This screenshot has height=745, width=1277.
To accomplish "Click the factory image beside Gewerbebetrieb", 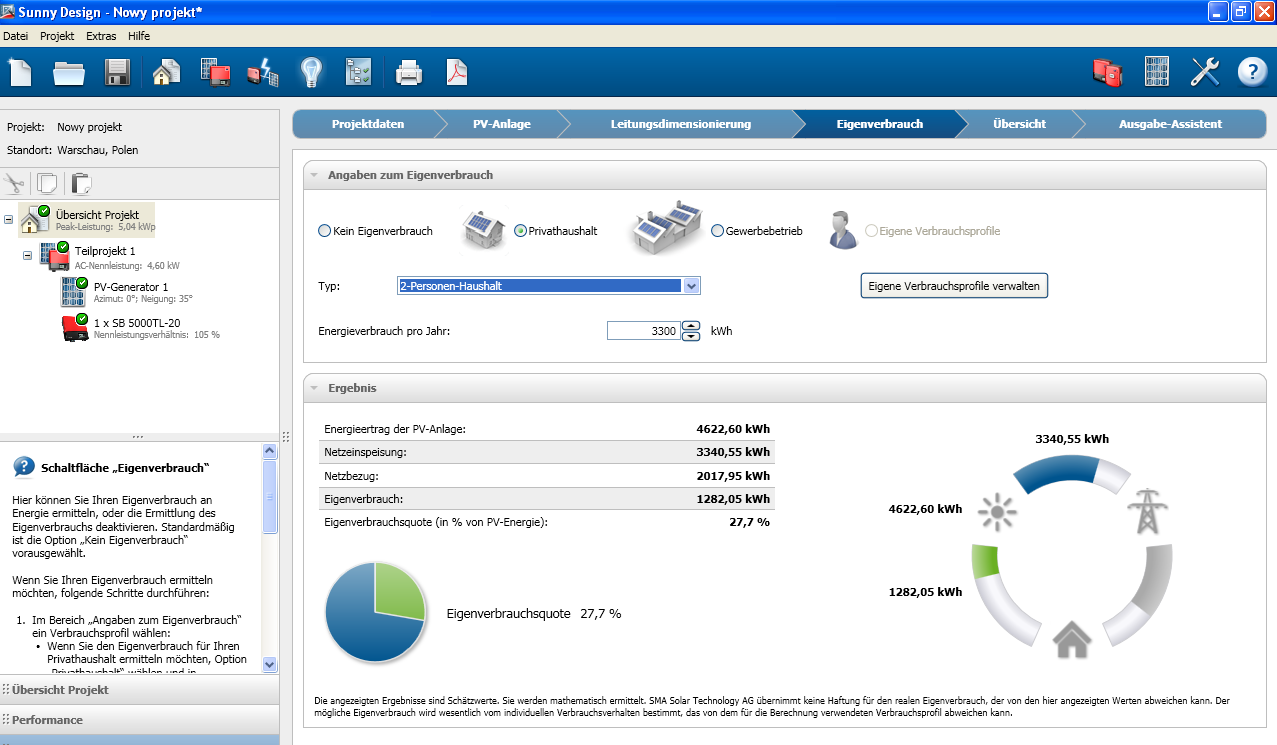I will pyautogui.click(x=667, y=226).
